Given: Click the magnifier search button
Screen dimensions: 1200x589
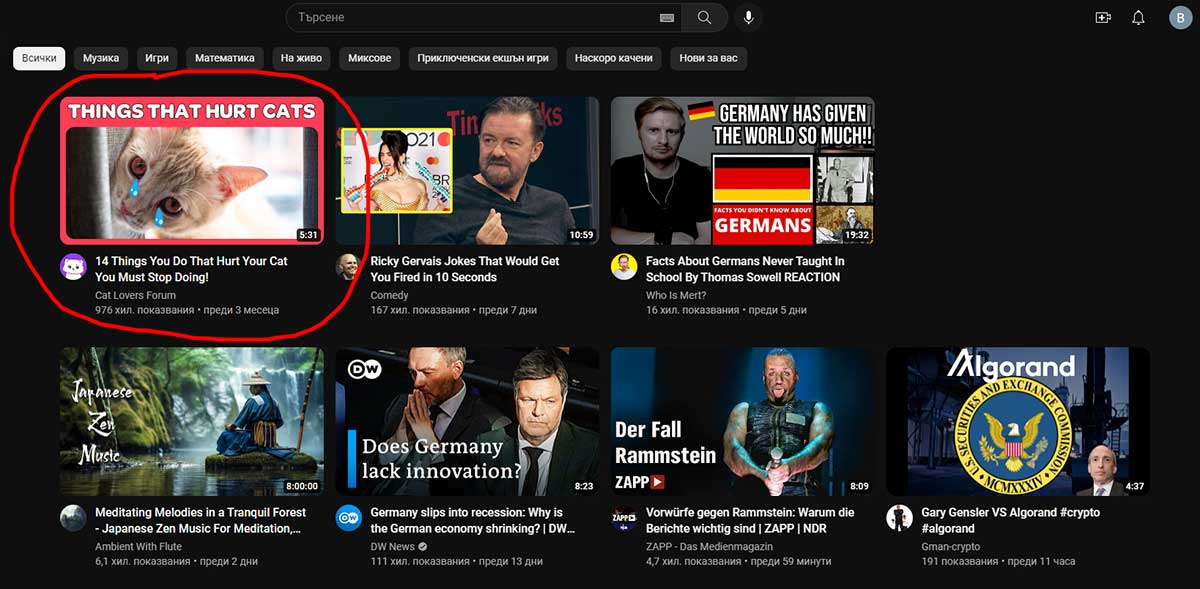Looking at the screenshot, I should coord(705,17).
